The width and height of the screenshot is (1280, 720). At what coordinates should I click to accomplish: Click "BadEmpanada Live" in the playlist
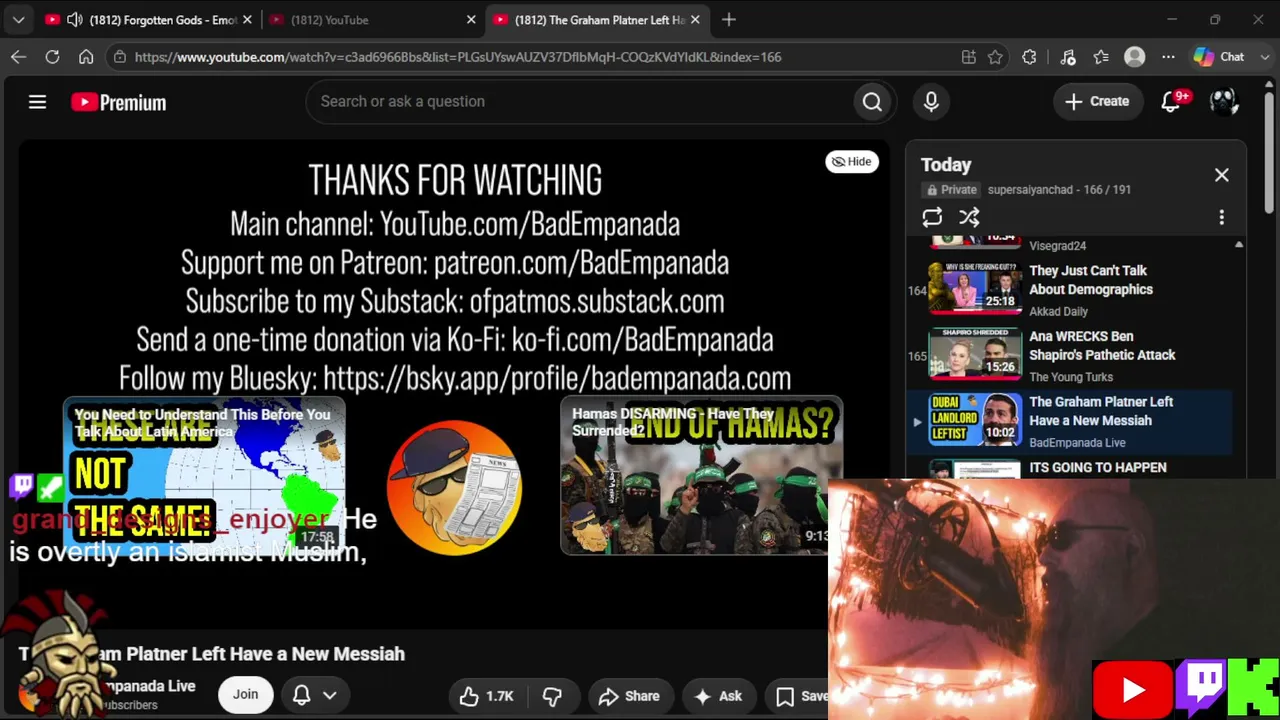[1077, 443]
